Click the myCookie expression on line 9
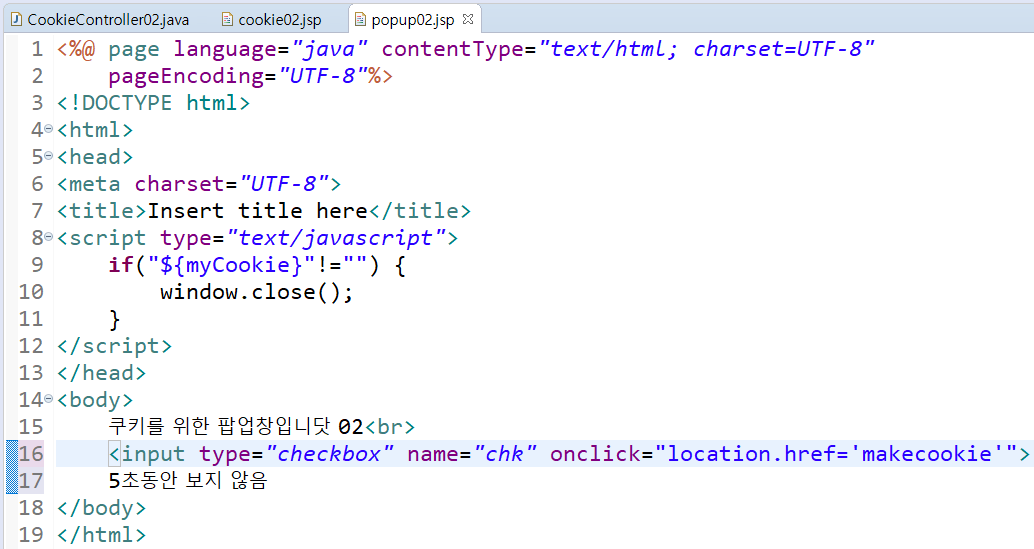The width and height of the screenshot is (1034, 549). [x=231, y=265]
